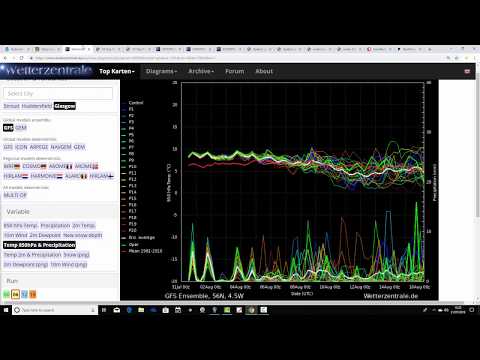The height and width of the screenshot is (360, 480).
Task: Switch to the second browser tab
Action: point(47,49)
